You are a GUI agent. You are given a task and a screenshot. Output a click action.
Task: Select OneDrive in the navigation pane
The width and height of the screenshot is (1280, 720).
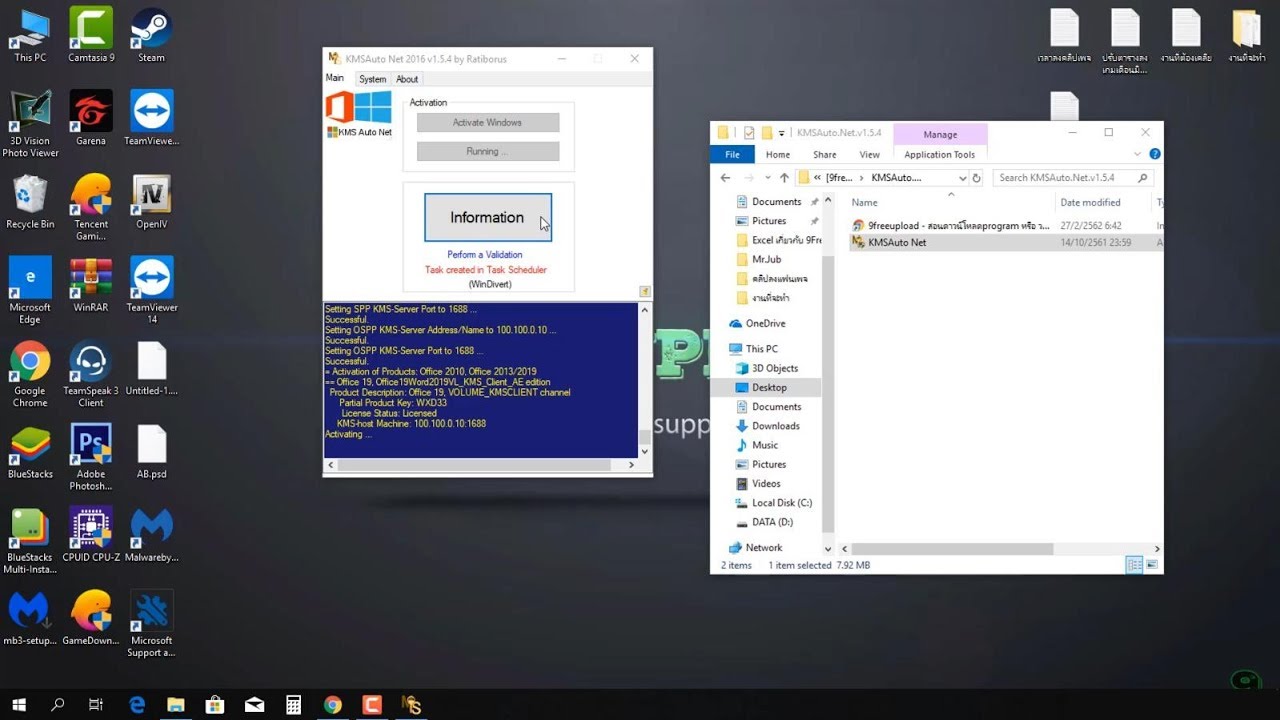(x=765, y=323)
